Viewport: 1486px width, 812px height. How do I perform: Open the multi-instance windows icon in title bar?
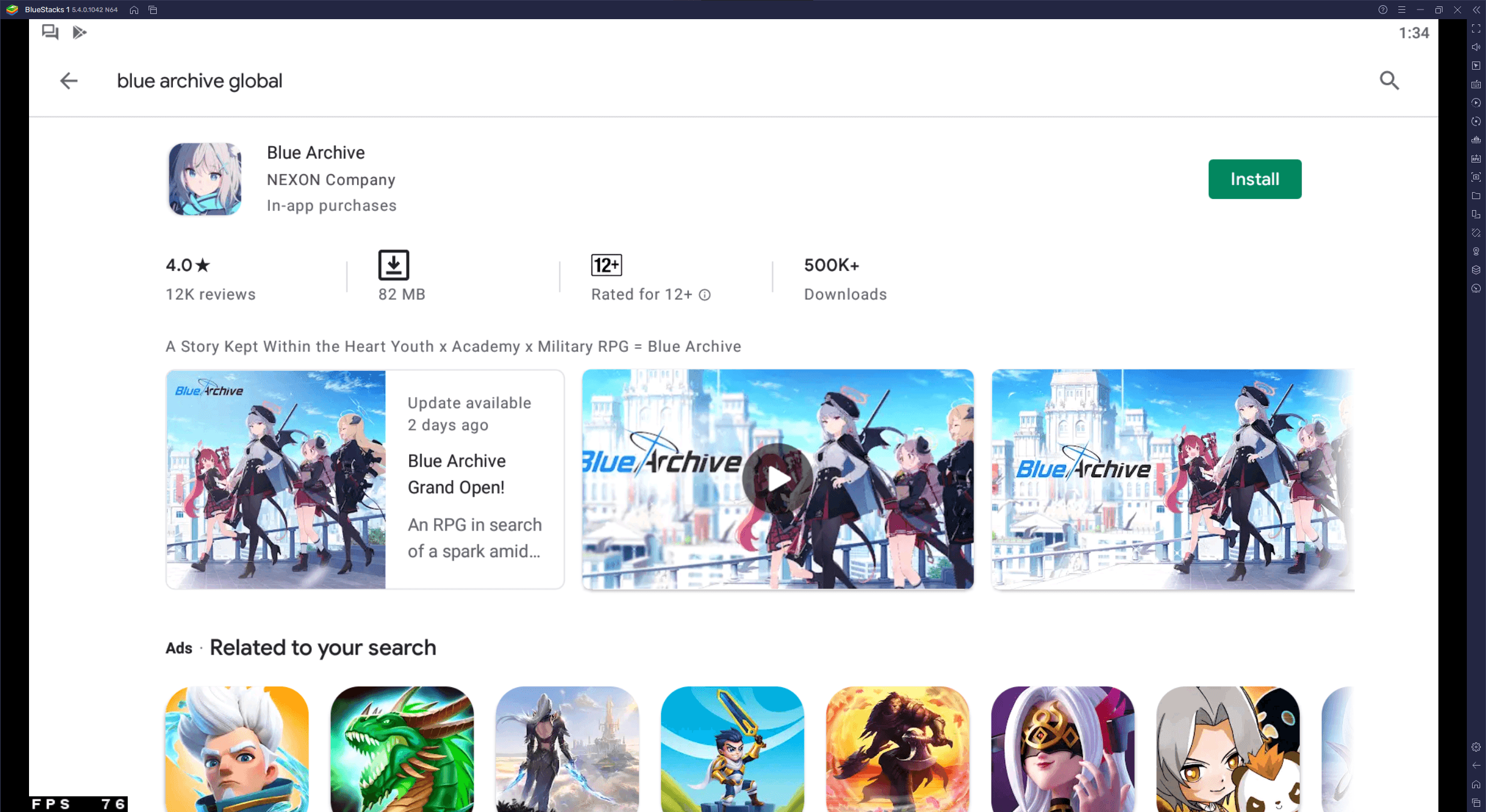153,10
